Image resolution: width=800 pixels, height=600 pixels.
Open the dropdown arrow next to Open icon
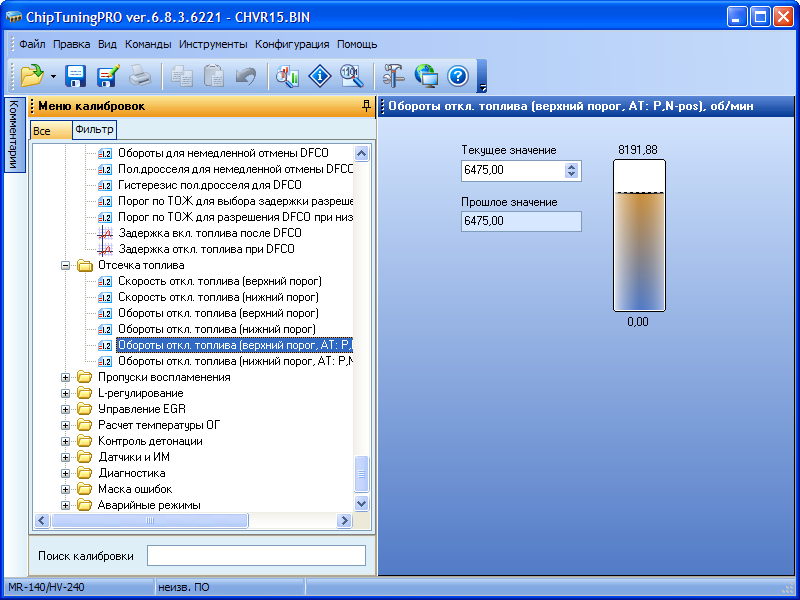[52, 77]
